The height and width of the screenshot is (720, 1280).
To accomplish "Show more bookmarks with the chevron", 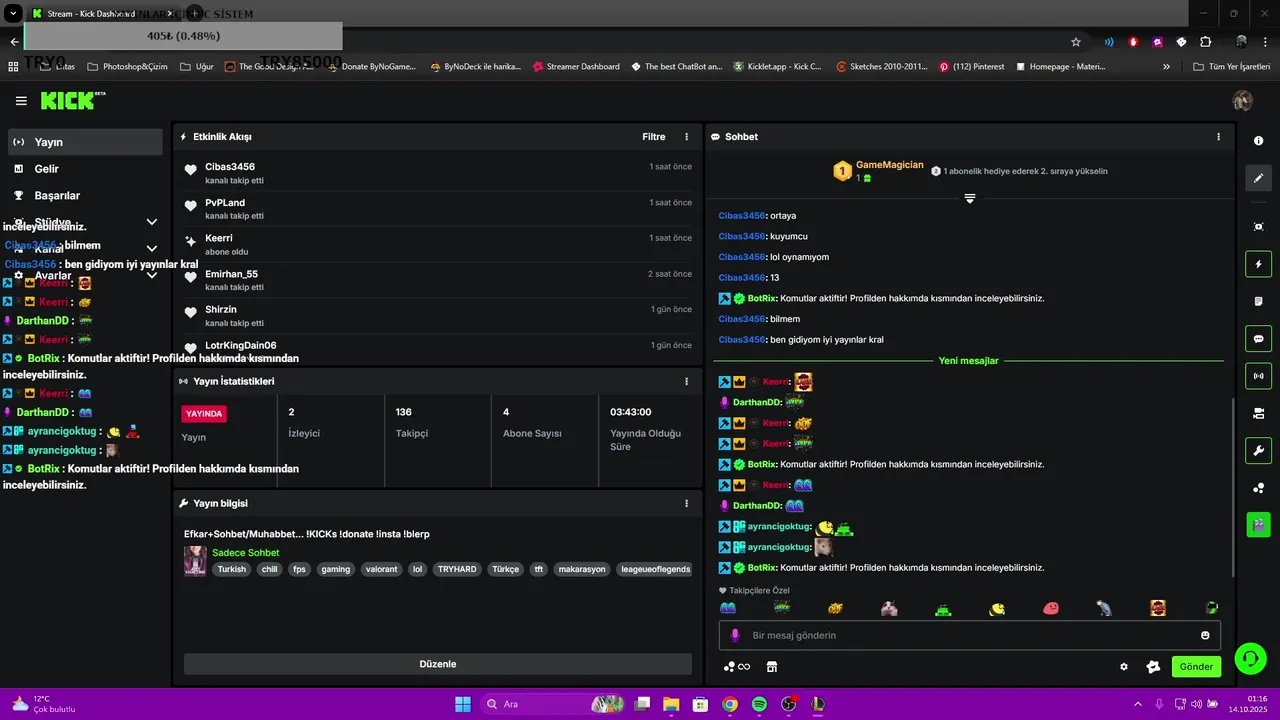I will 1166,66.
